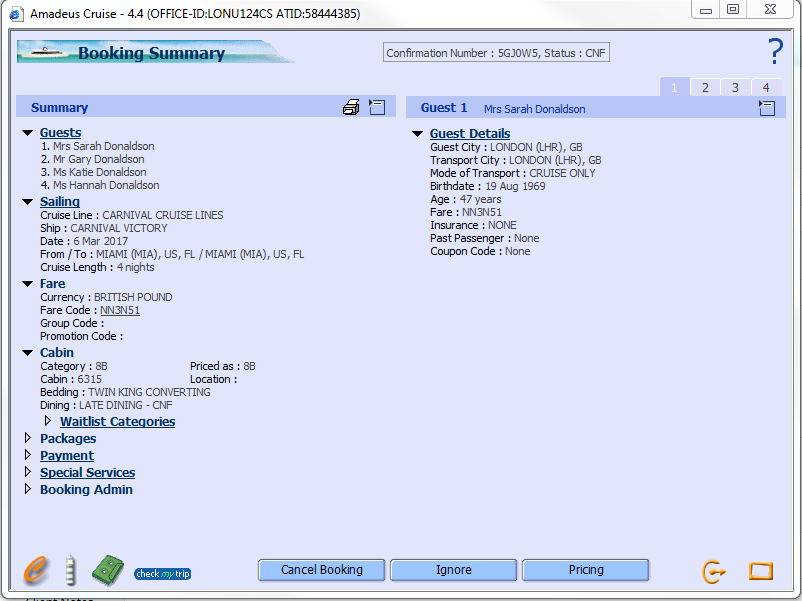Click the Amadeus Cruise title bar icon
The width and height of the screenshot is (802, 601).
16,14
